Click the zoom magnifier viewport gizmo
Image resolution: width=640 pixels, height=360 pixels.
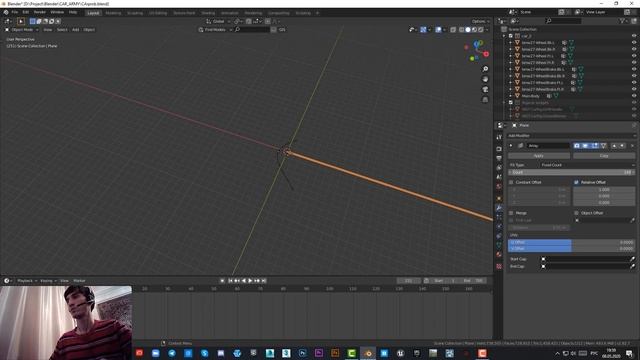tap(485, 69)
